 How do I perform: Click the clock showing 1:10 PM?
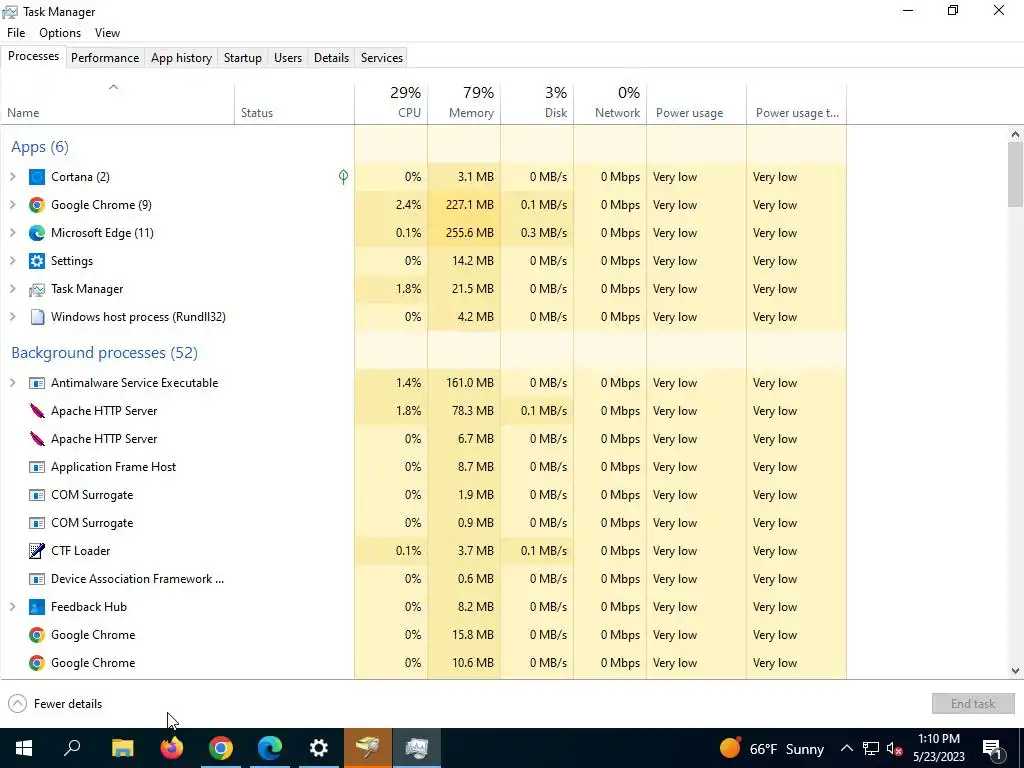click(939, 748)
